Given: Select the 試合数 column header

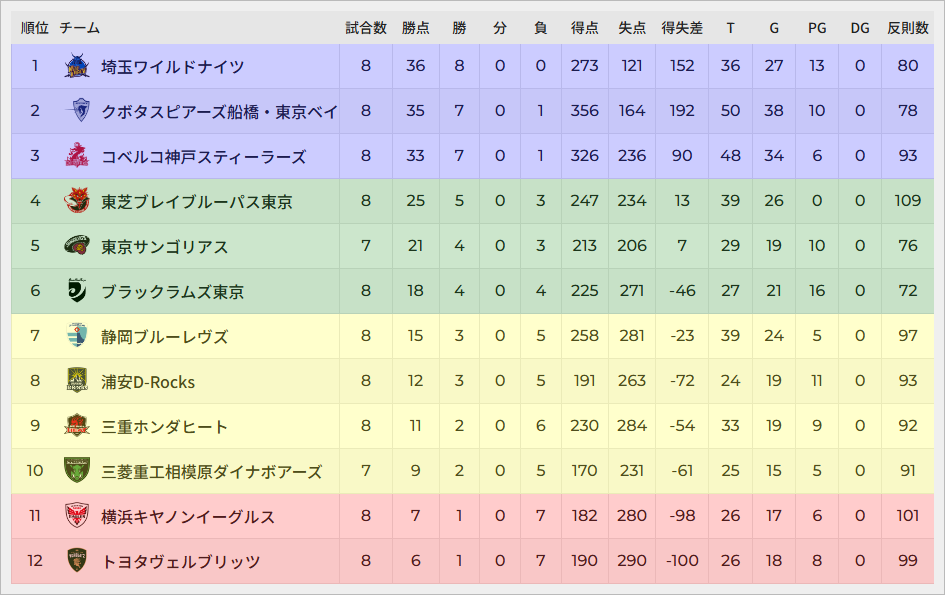Looking at the screenshot, I should tap(366, 28).
